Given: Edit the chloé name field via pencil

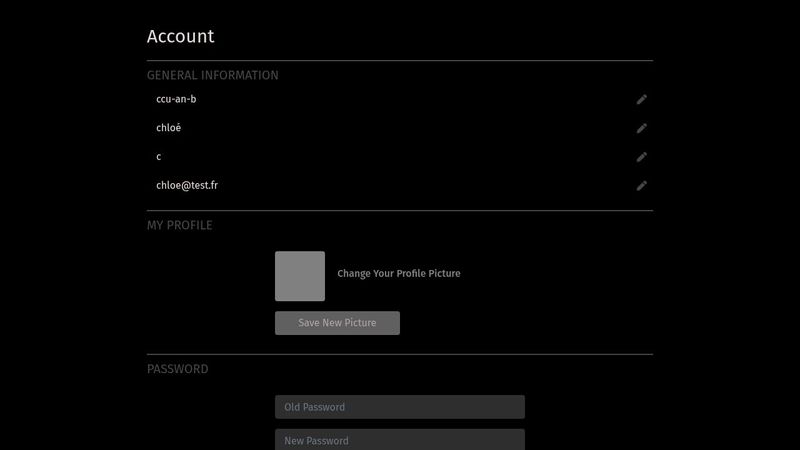Looking at the screenshot, I should click(x=642, y=128).
